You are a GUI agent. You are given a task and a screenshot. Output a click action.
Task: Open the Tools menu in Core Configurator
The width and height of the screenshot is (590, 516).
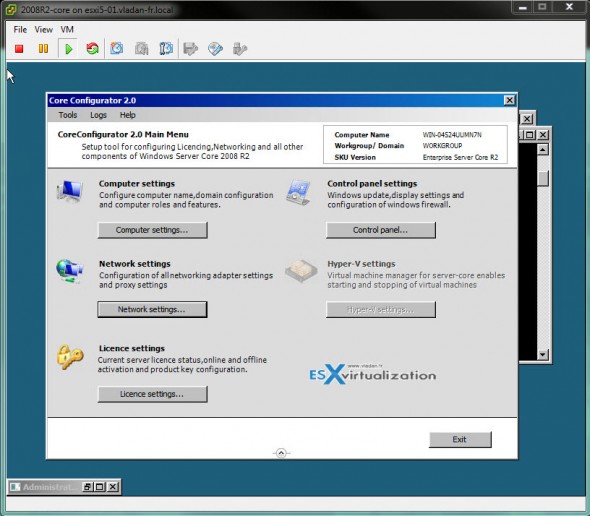68,115
